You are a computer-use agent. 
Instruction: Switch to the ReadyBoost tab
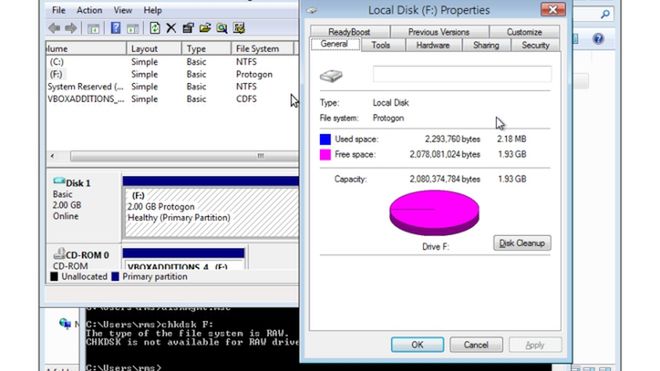point(349,32)
